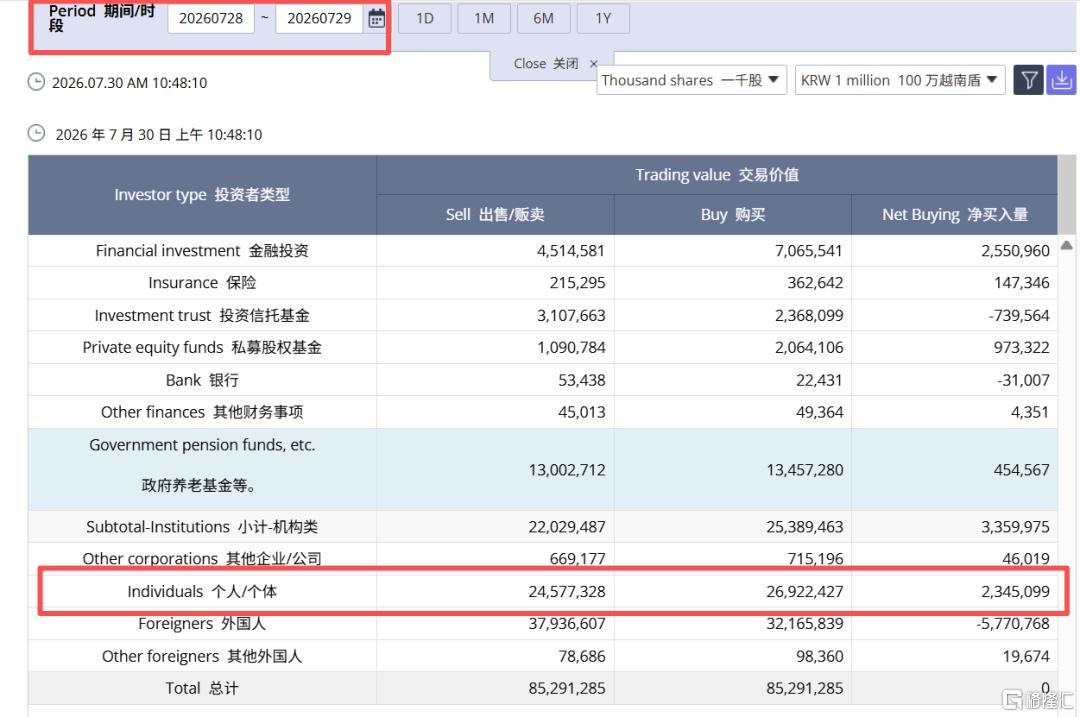Click Individuals net value 2,345,099
Viewport: 1080px width, 717px height.
click(1015, 592)
